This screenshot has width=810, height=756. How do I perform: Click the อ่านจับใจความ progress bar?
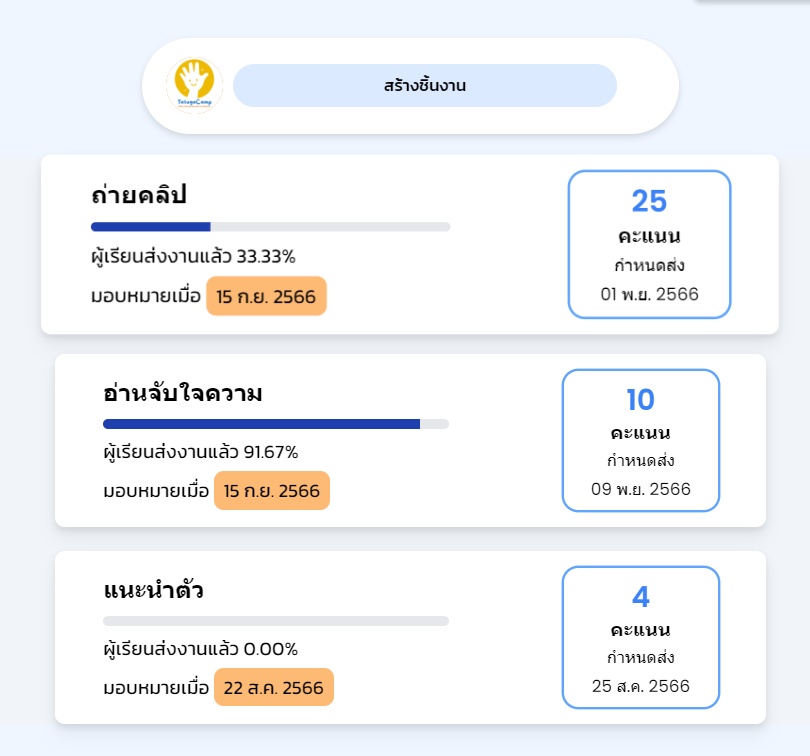pos(276,424)
